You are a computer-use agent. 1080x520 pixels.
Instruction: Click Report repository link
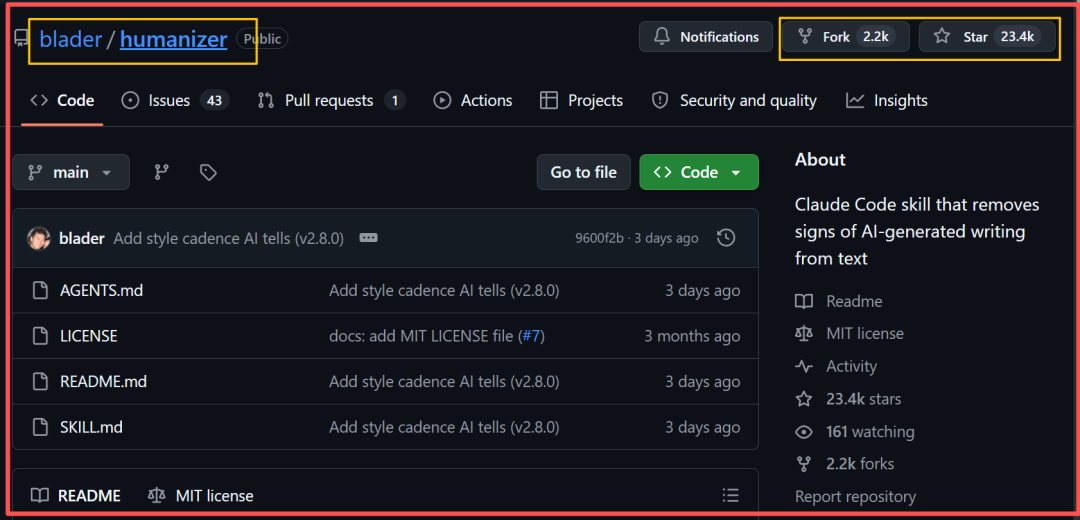pyautogui.click(x=855, y=497)
